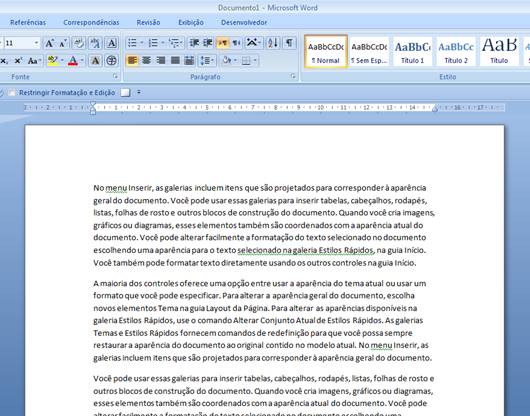530x416 pixels.
Task: Sort text with the A-Z icon
Action: point(272,43)
